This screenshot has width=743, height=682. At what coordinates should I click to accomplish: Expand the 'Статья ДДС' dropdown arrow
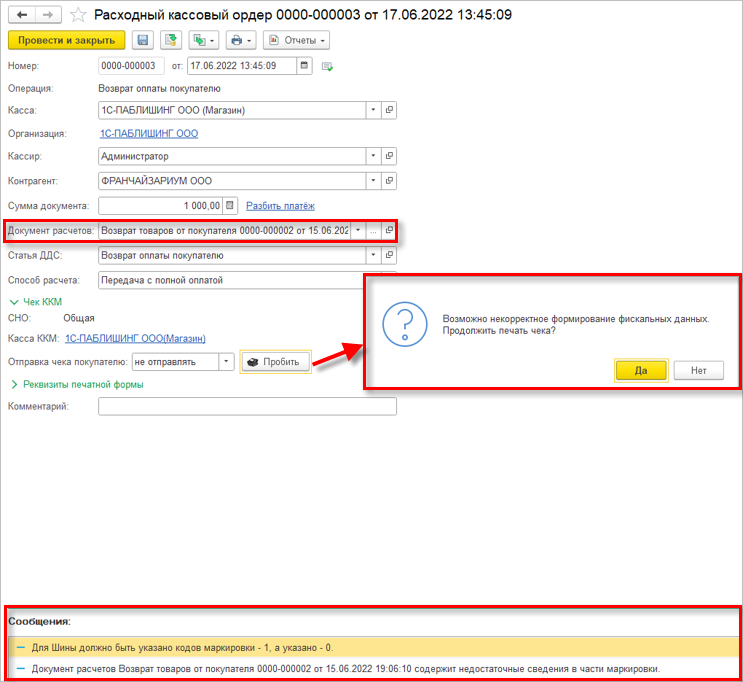pyautogui.click(x=373, y=255)
